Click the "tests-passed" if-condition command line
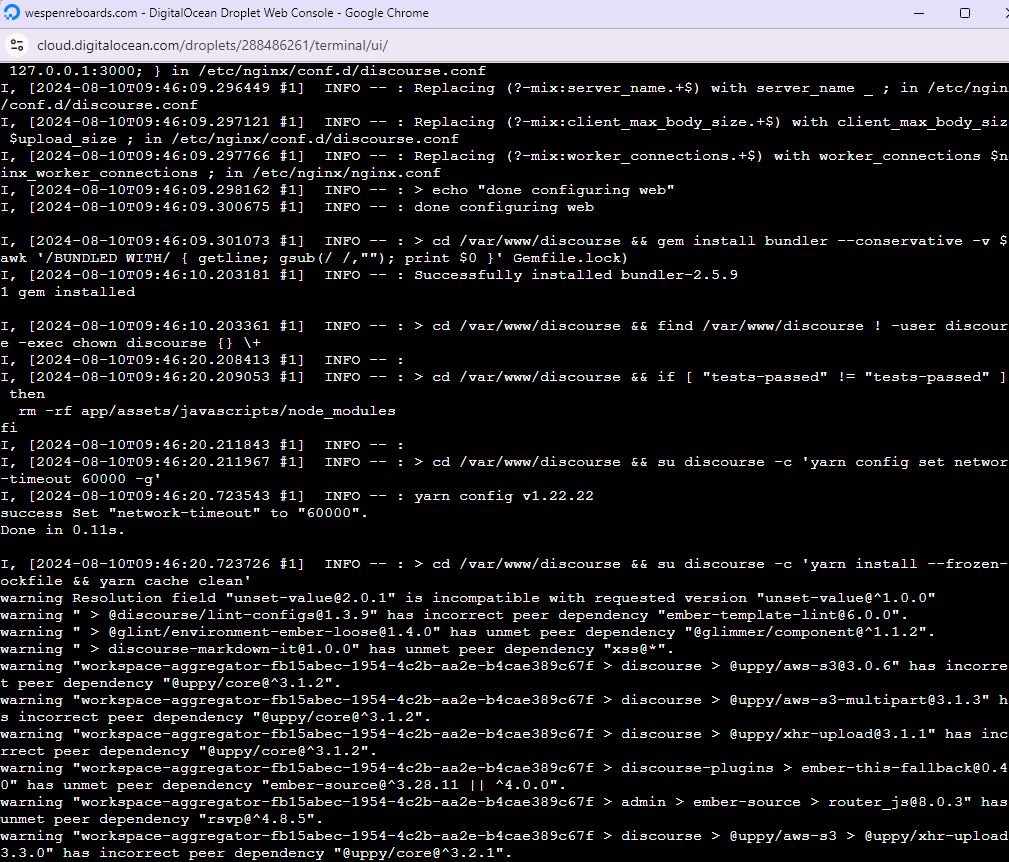 pos(504,377)
